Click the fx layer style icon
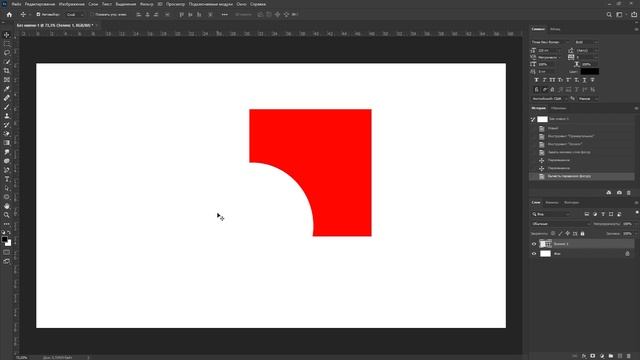The image size is (640, 360). pos(584,356)
